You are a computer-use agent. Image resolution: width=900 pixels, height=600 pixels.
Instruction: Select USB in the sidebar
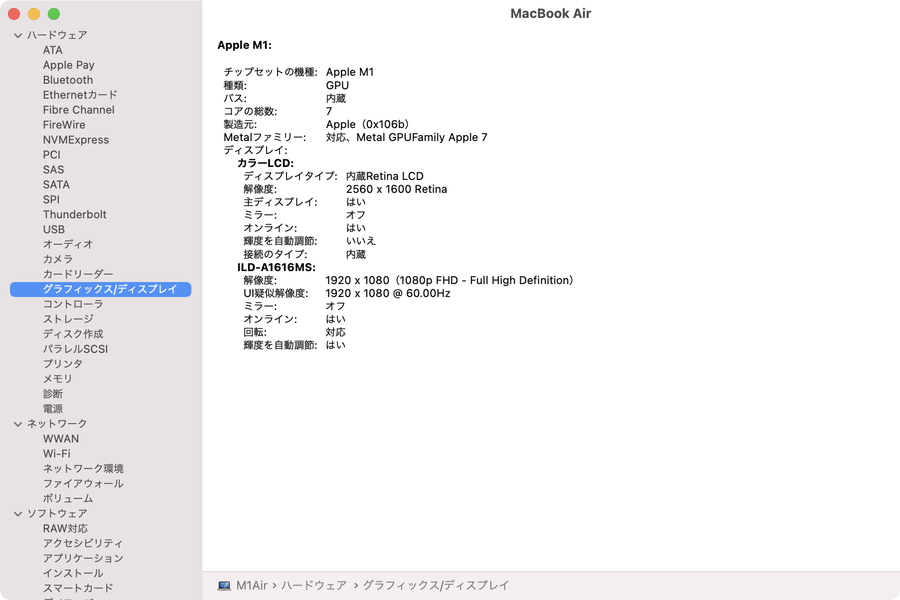[54, 230]
